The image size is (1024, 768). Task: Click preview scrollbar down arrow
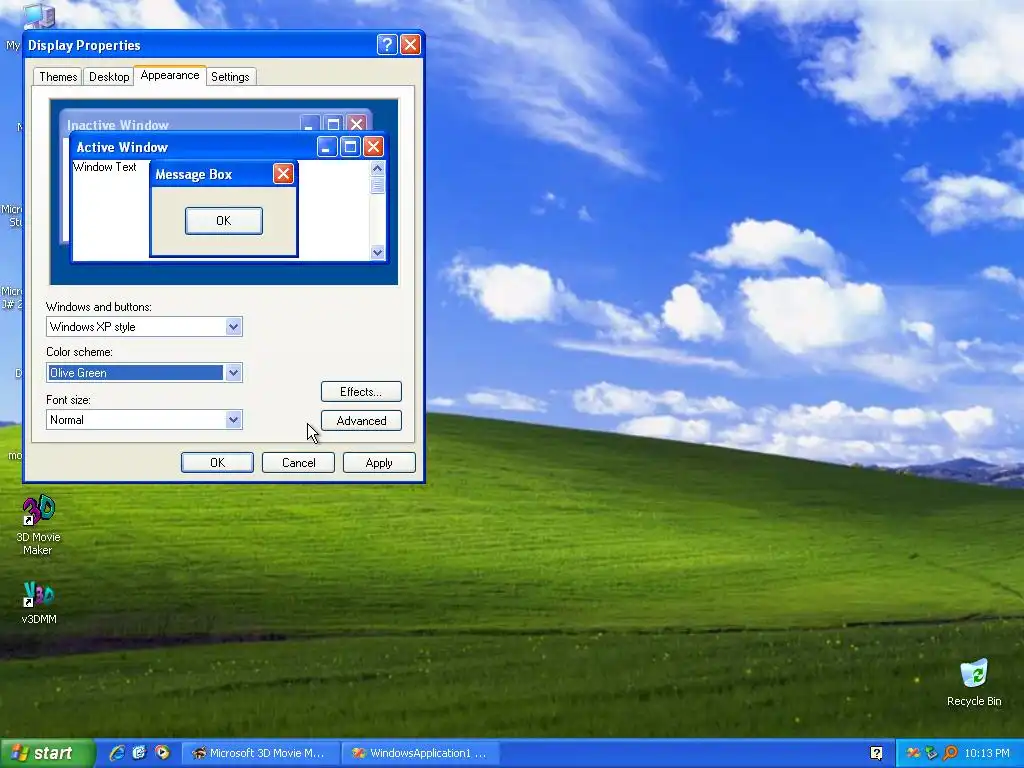click(x=377, y=252)
